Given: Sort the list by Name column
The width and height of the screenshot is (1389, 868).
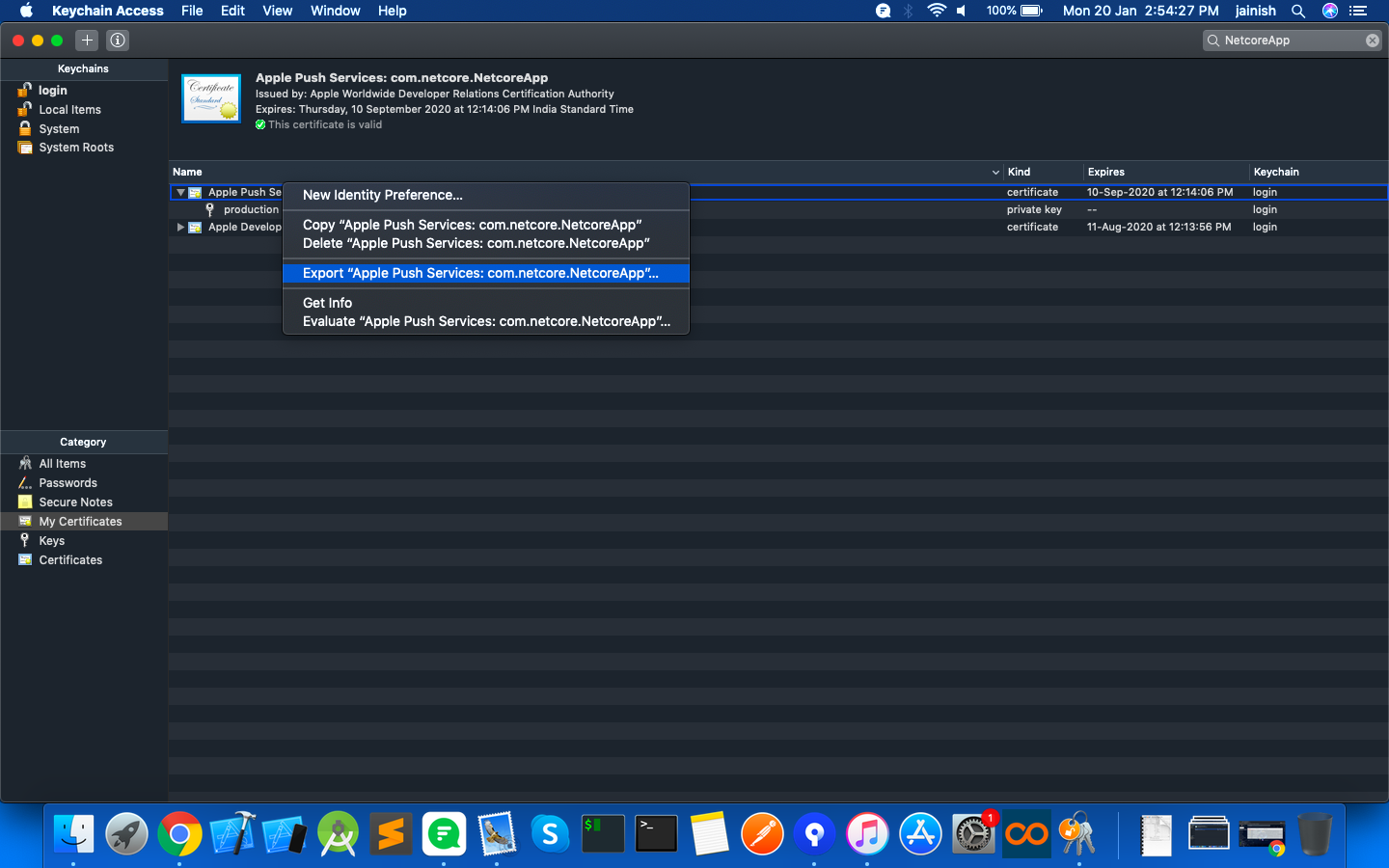Looking at the screenshot, I should click(x=586, y=172).
